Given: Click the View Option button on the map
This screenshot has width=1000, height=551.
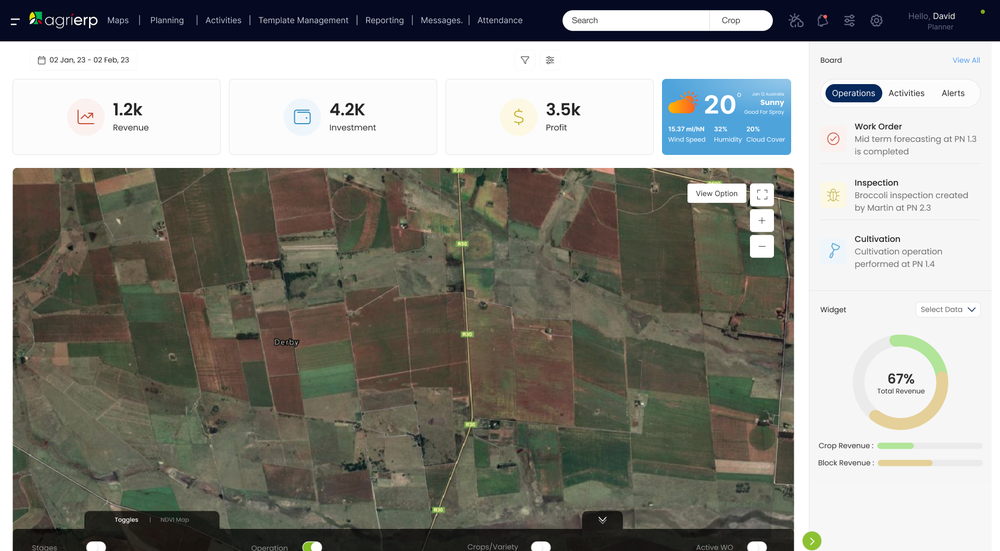Looking at the screenshot, I should pyautogui.click(x=716, y=193).
